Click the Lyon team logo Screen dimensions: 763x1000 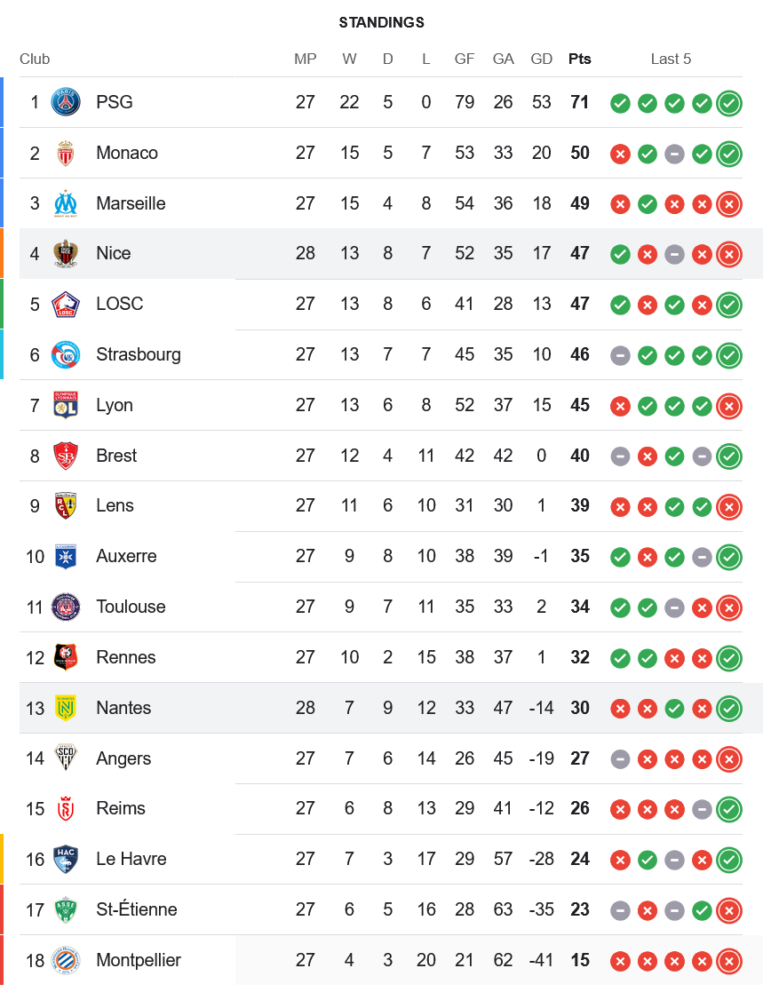66,405
